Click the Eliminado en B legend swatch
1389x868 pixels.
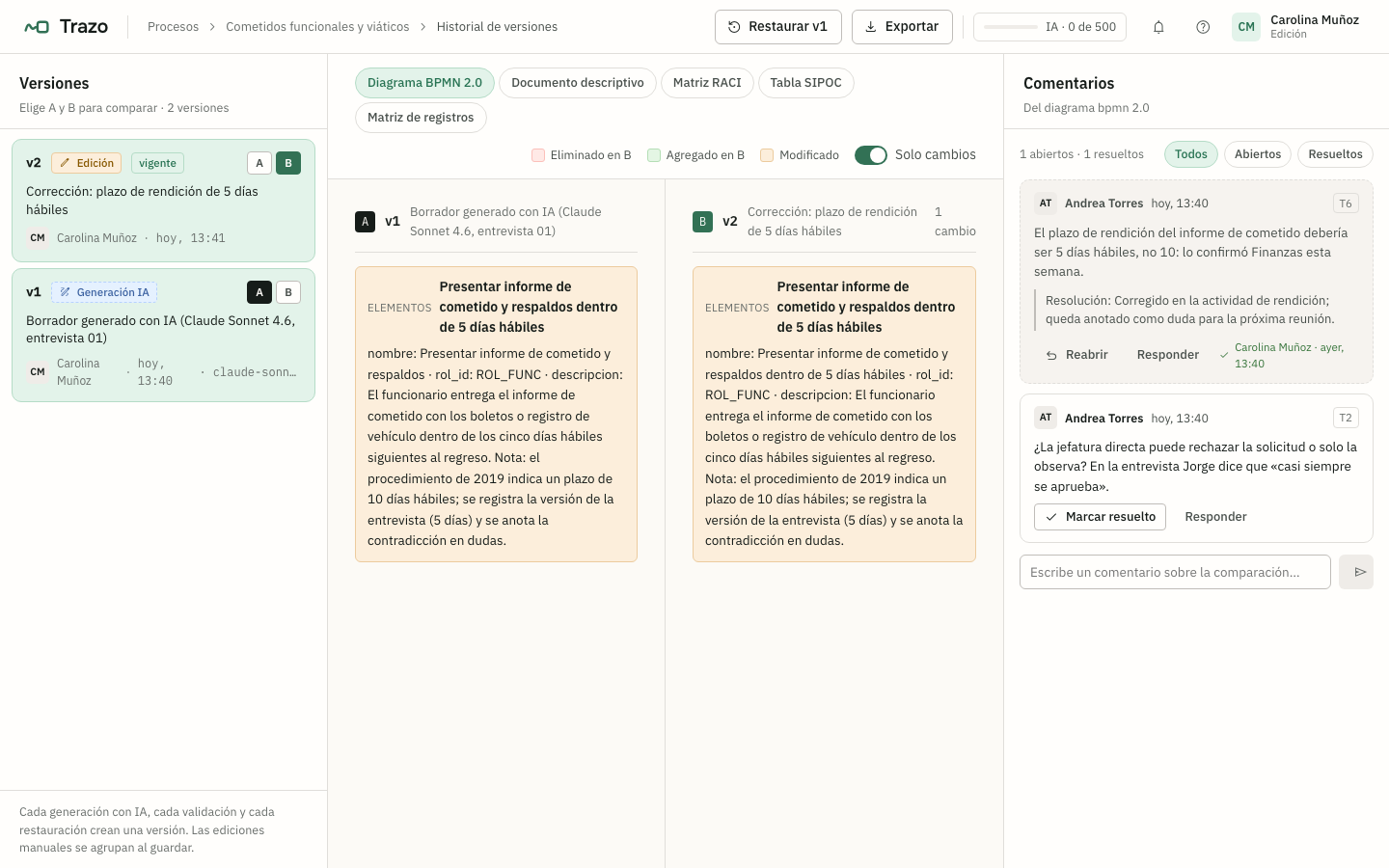tap(538, 155)
